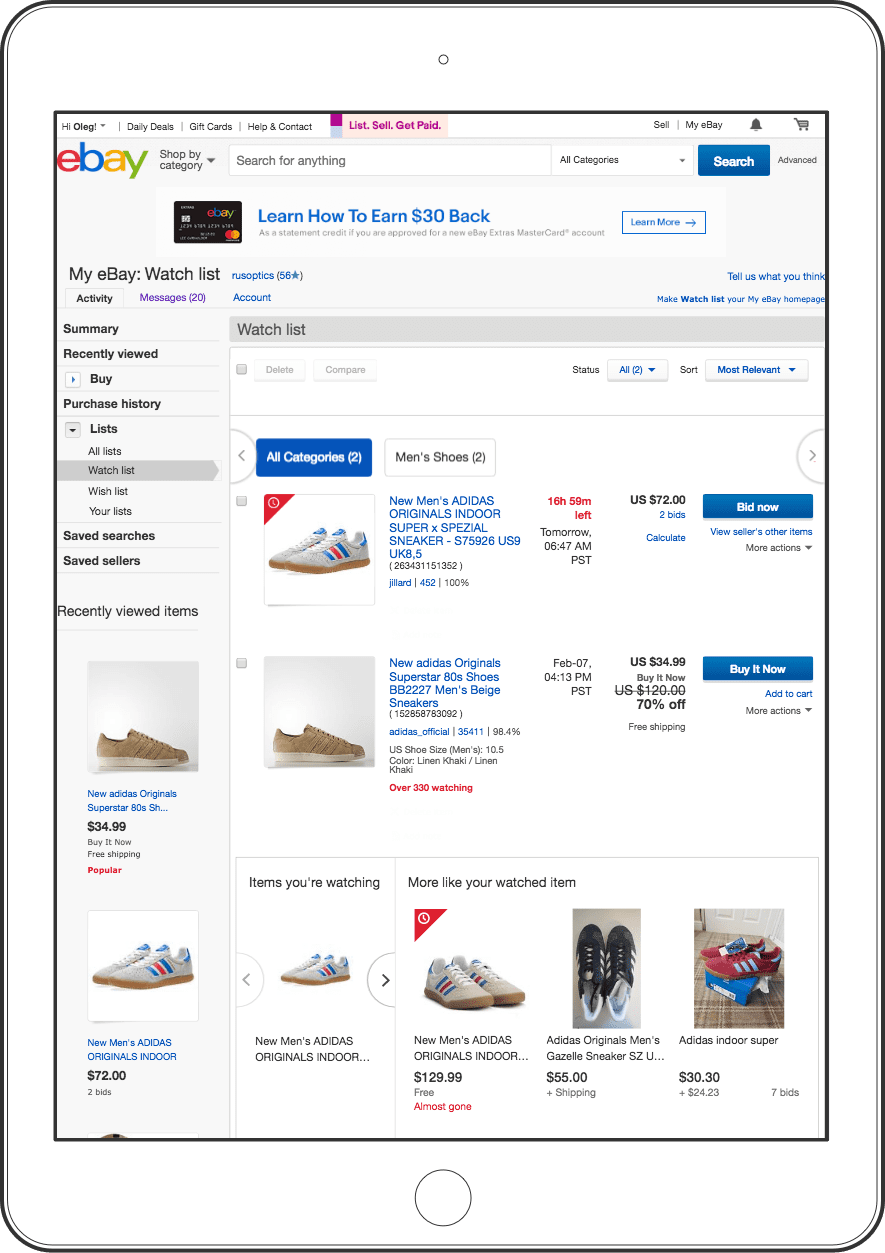Open Superstar 80s beige sneaker thumbnail in watch list
This screenshot has width=885, height=1253.
pyautogui.click(x=319, y=712)
